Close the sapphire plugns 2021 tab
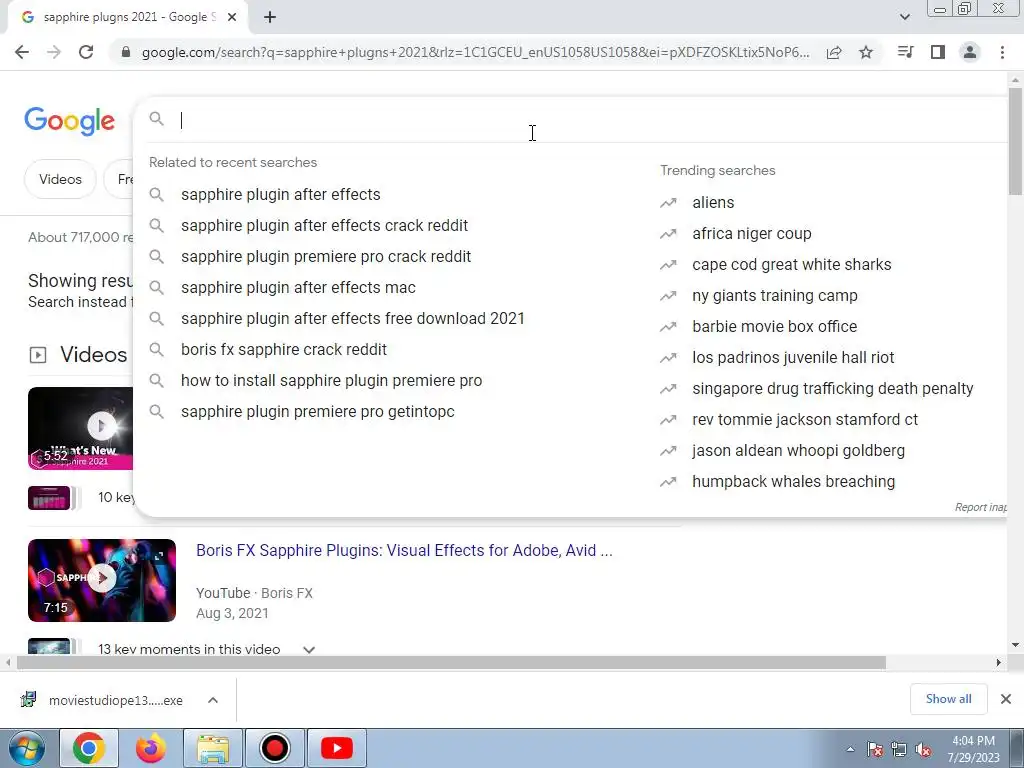 pyautogui.click(x=232, y=18)
